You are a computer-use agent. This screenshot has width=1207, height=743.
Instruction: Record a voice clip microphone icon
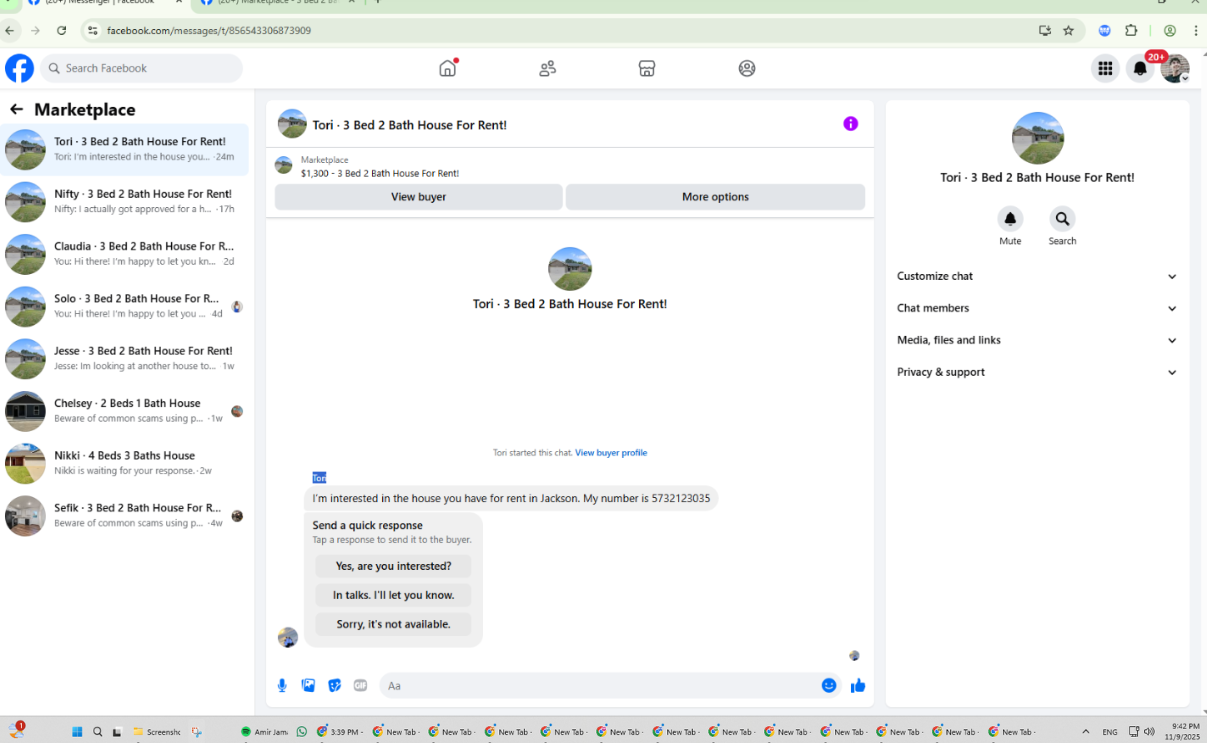282,685
